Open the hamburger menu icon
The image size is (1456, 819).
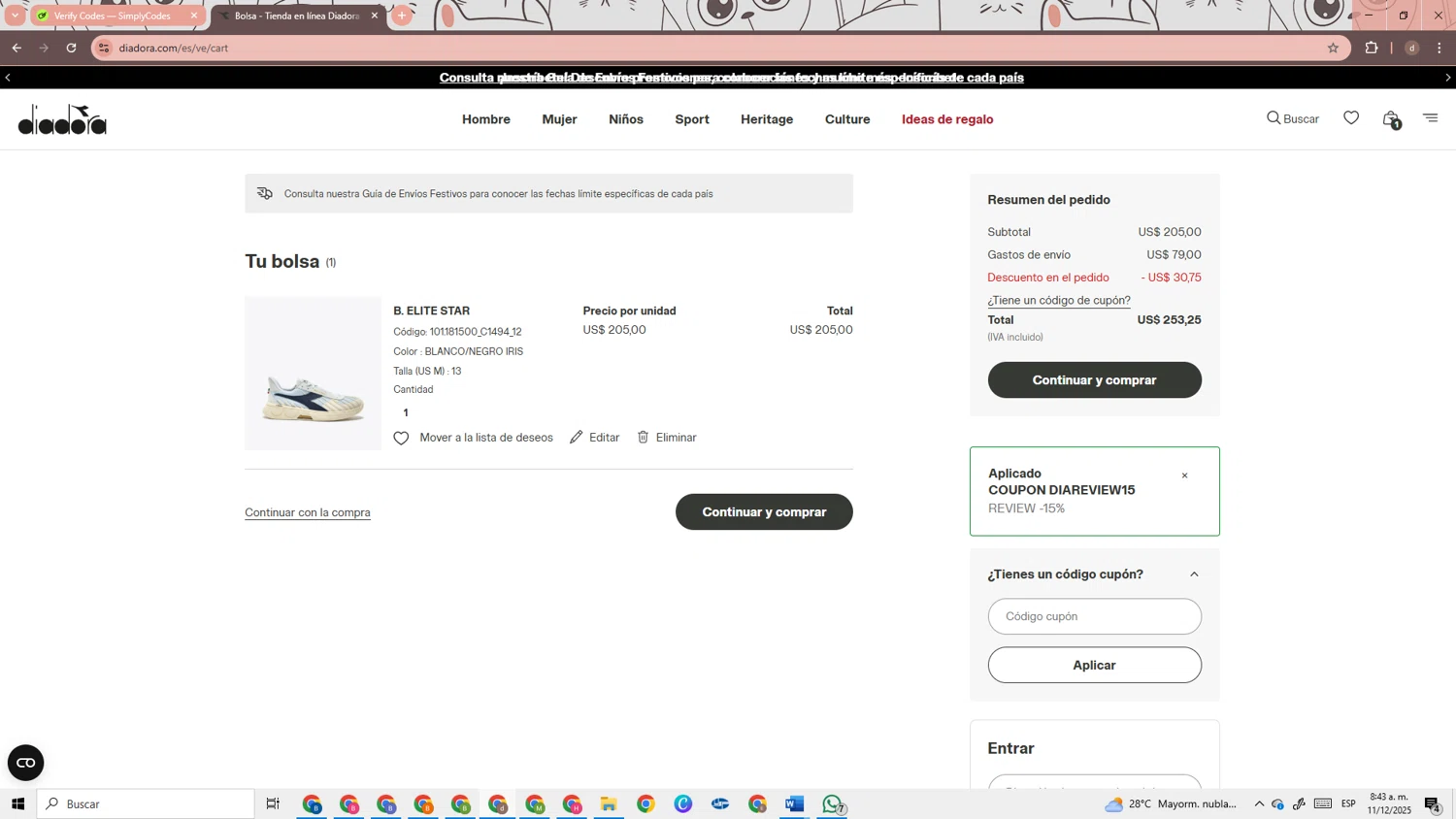click(1431, 117)
